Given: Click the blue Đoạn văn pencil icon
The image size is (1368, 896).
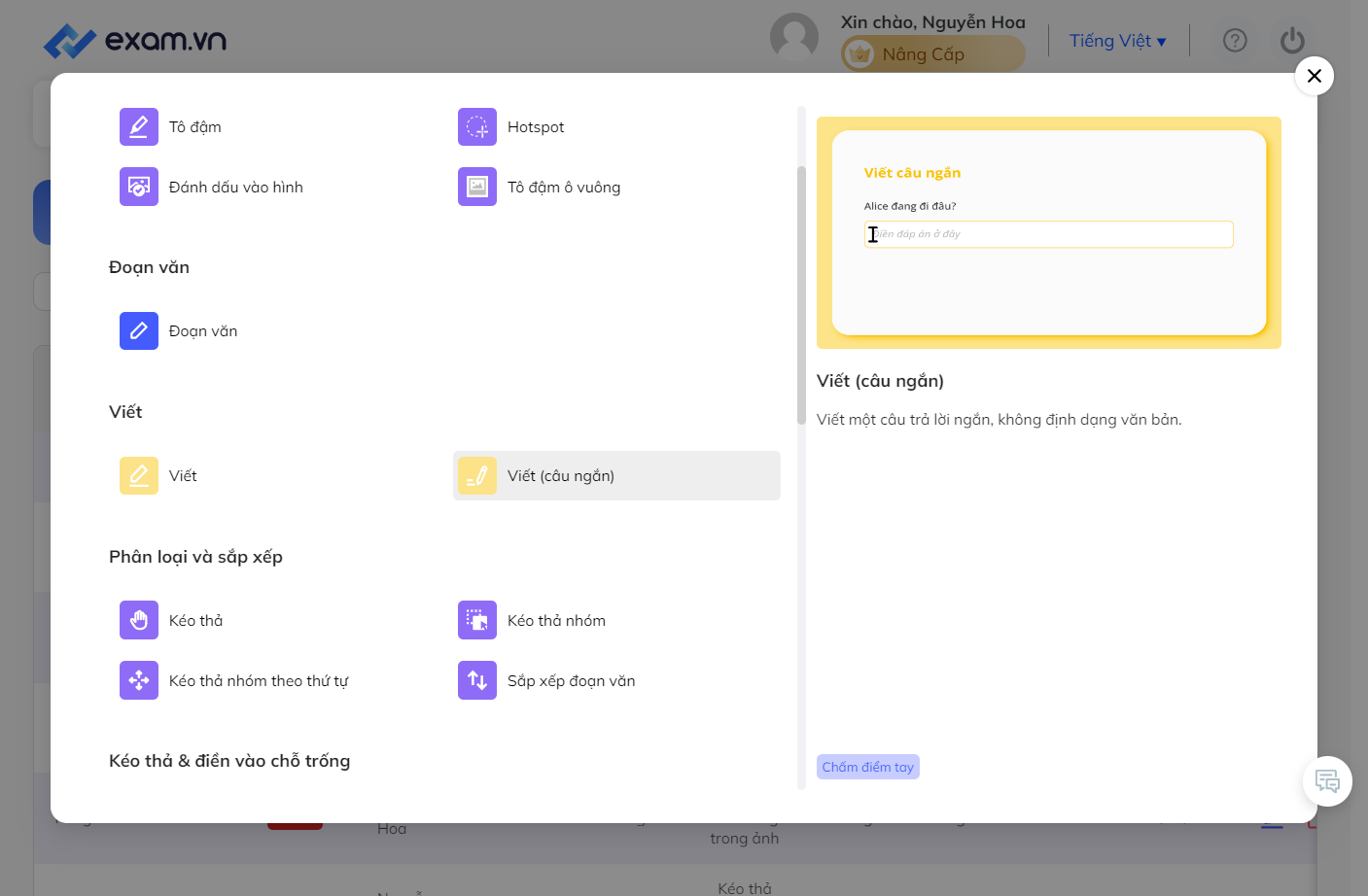Looking at the screenshot, I should point(139,330).
